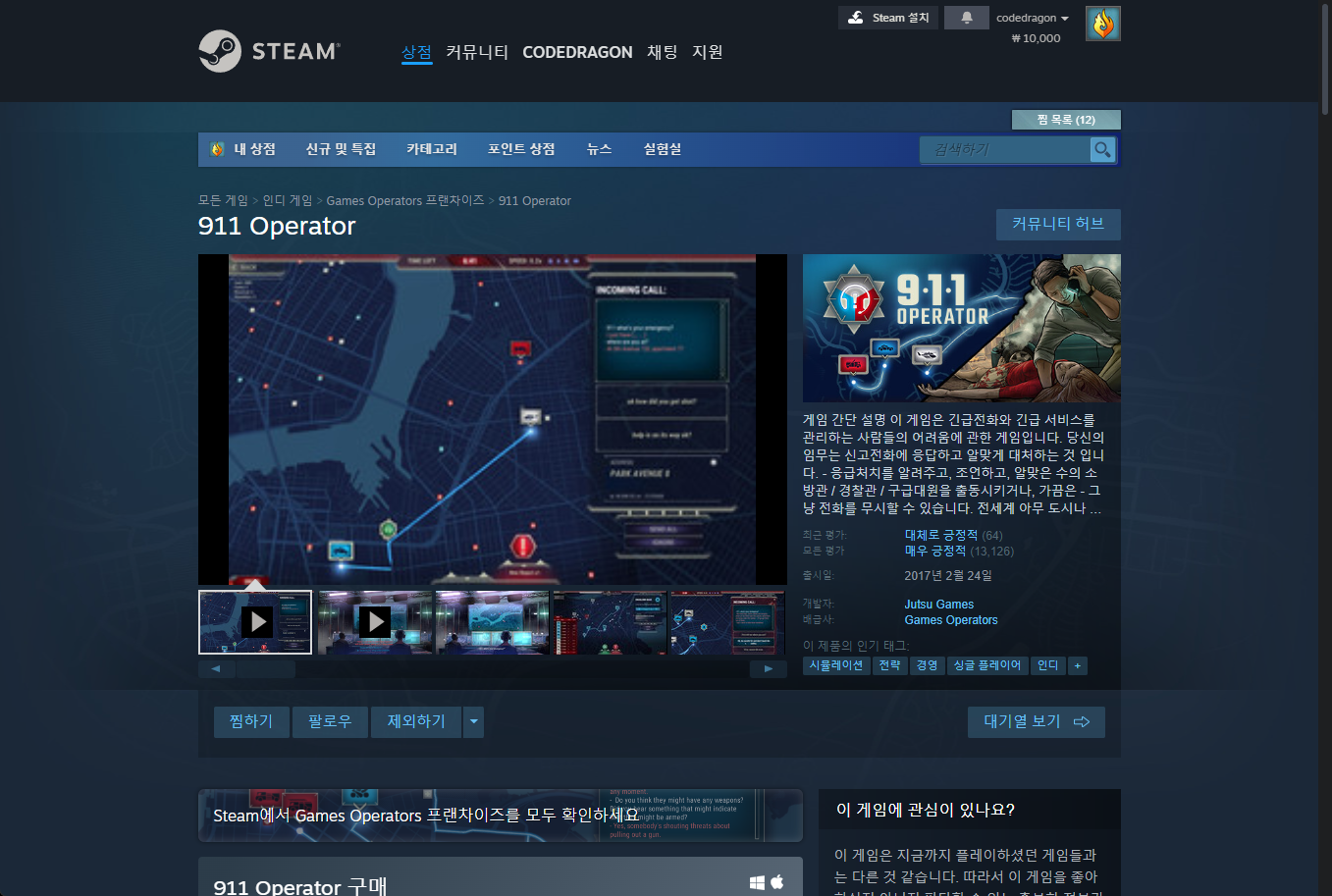
Task: Open the Games Operators publisher link
Action: 951,620
